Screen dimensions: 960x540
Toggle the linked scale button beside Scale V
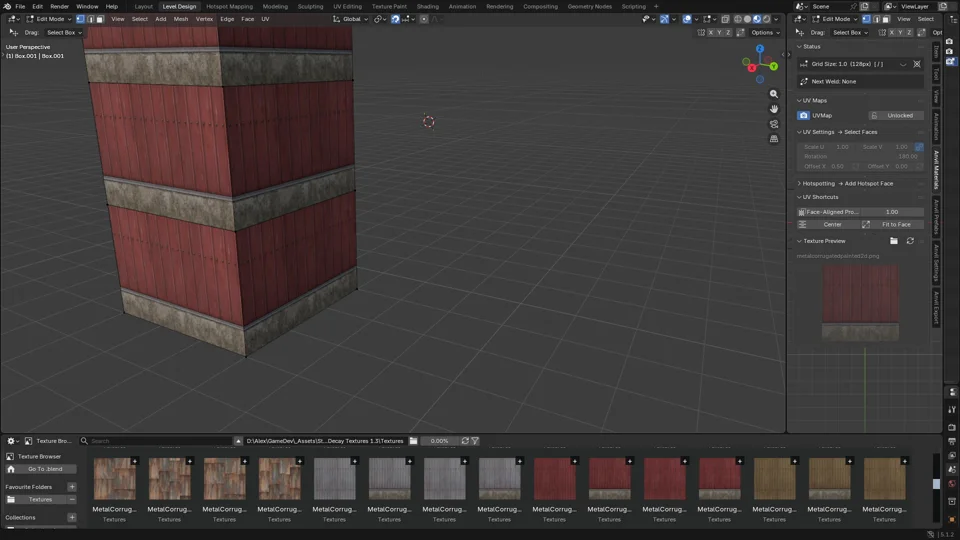[919, 147]
